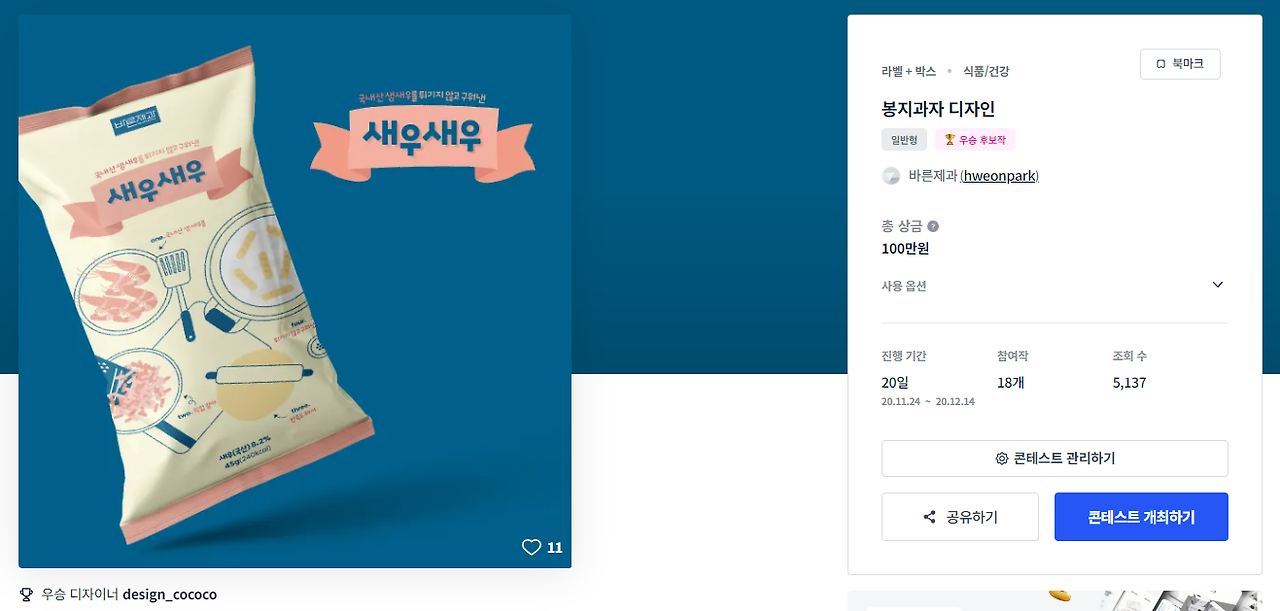
Task: Open the hweonpark profile link
Action: [1000, 176]
